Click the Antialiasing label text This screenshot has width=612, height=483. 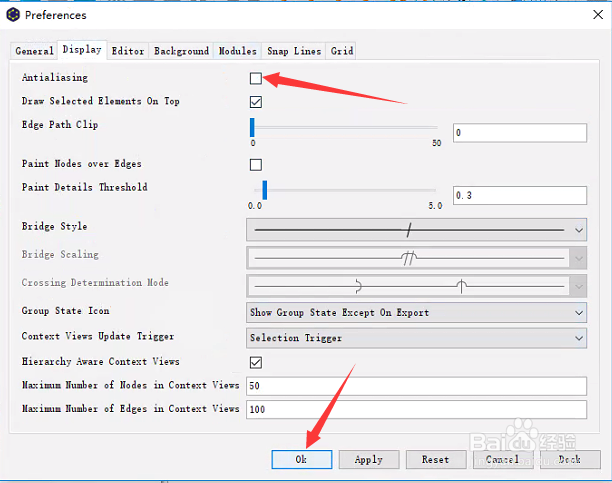pos(55,77)
